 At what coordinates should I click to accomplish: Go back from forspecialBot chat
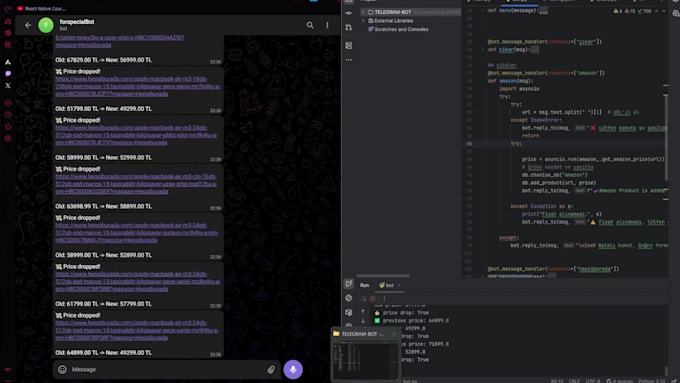[28, 25]
